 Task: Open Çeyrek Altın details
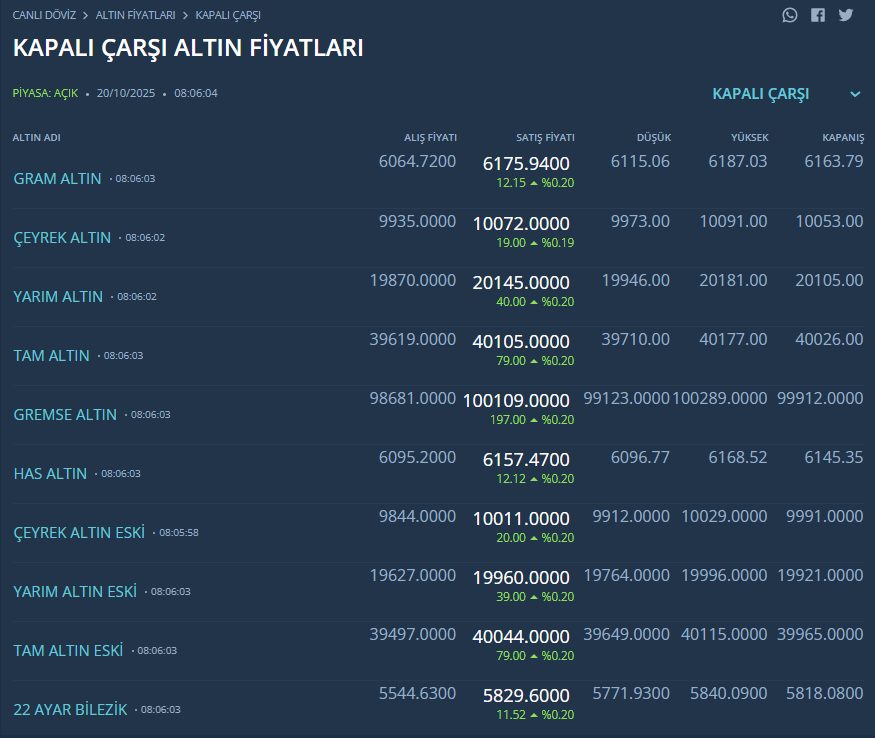click(x=62, y=238)
